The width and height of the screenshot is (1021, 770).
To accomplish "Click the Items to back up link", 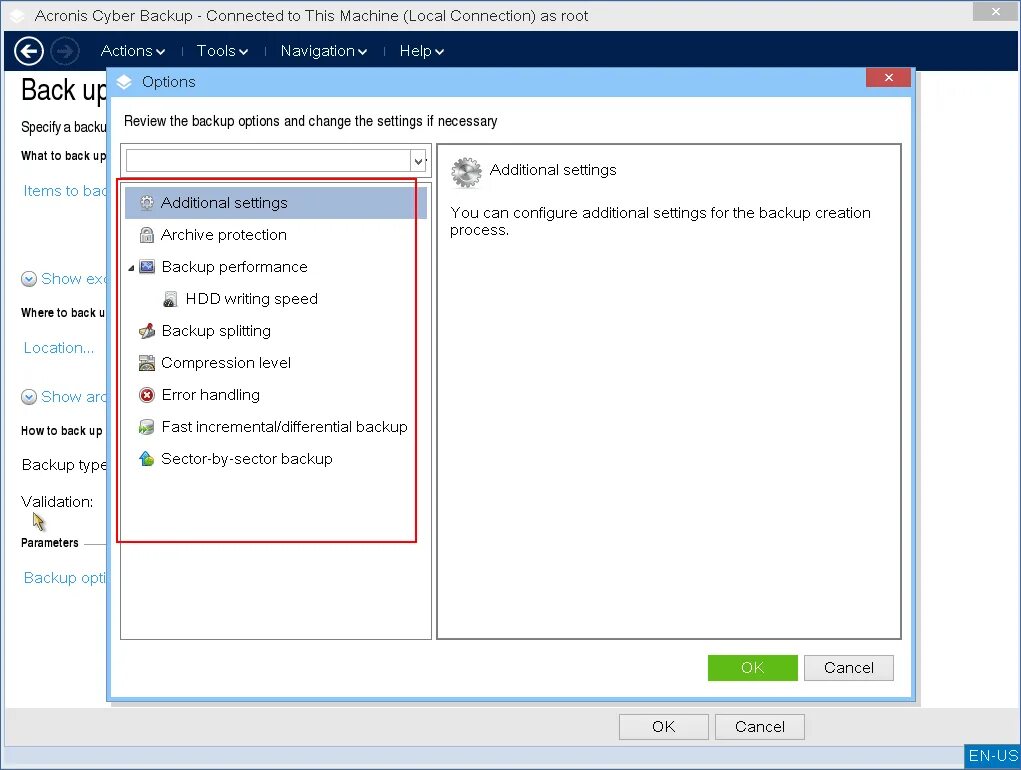I will click(64, 191).
